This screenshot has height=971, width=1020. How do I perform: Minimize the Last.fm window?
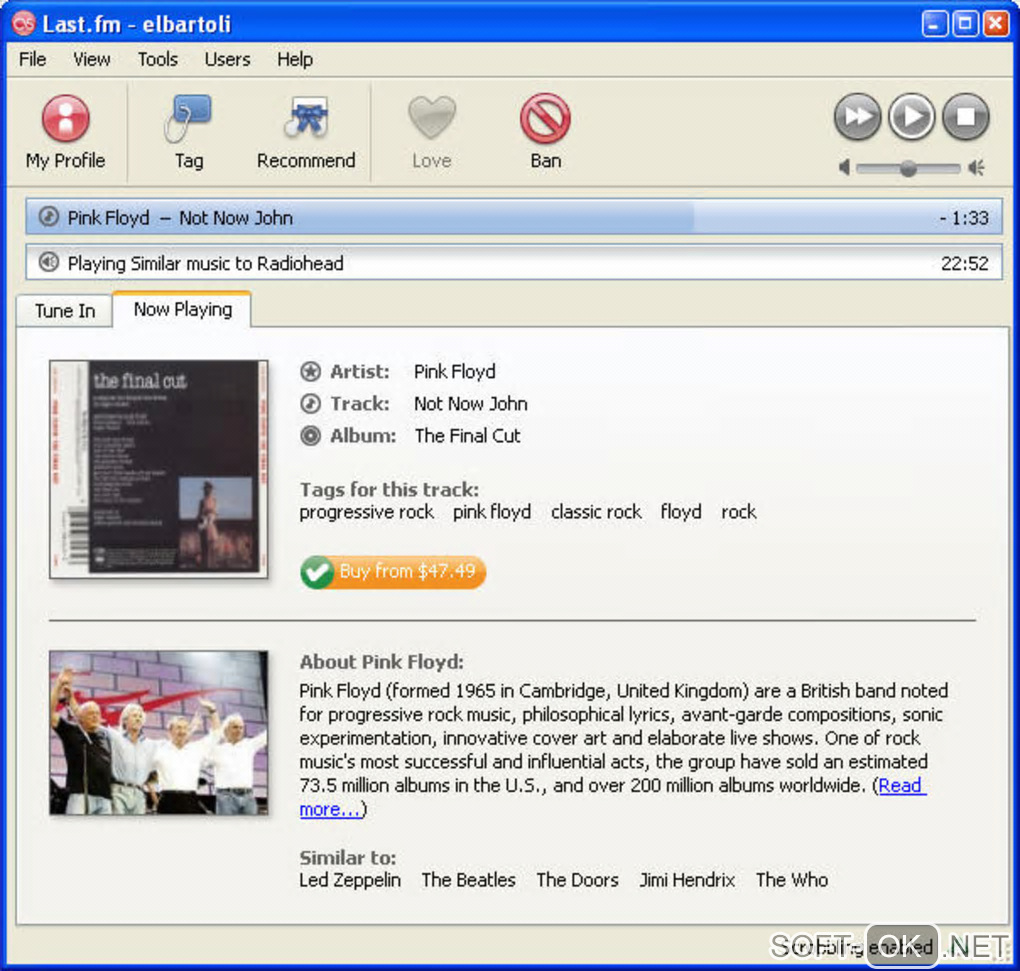(935, 24)
